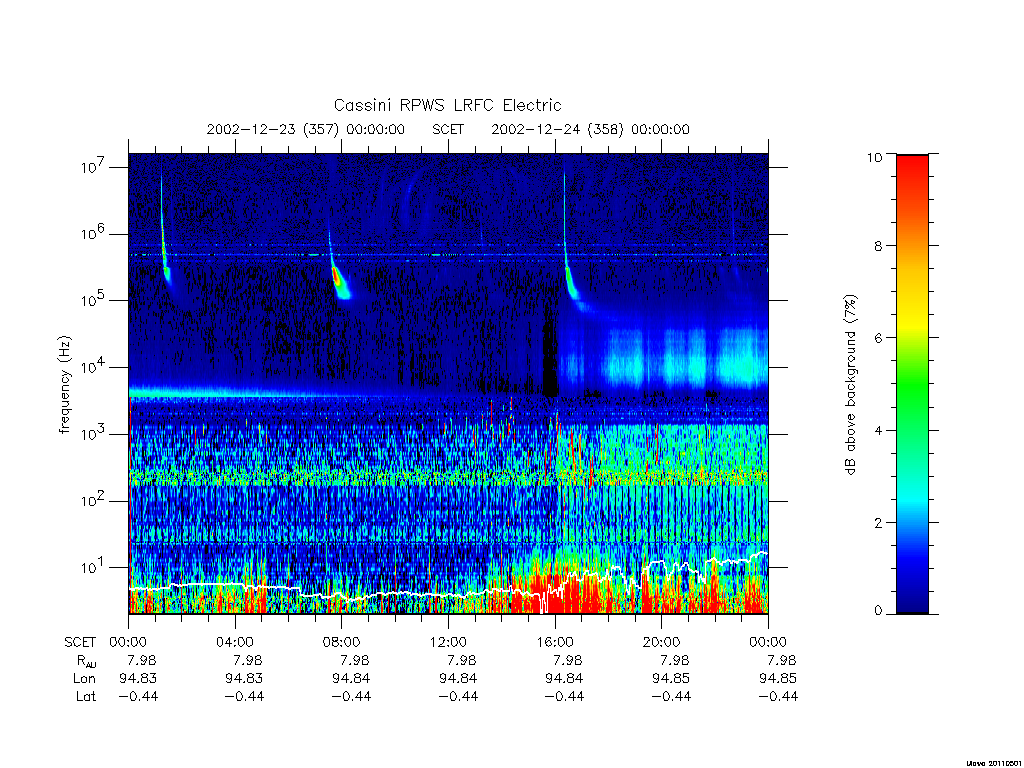
Task: Click the 4 label on the color bar
Action: (878, 430)
